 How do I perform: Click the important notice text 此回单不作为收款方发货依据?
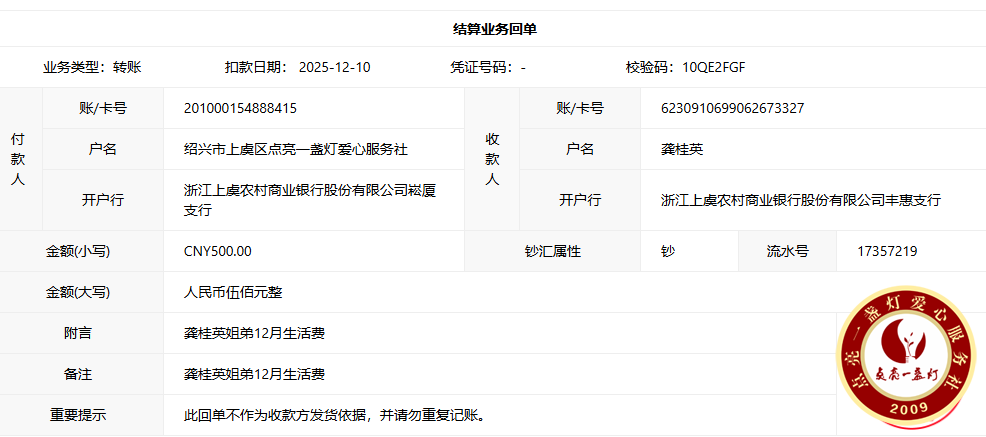click(x=335, y=414)
